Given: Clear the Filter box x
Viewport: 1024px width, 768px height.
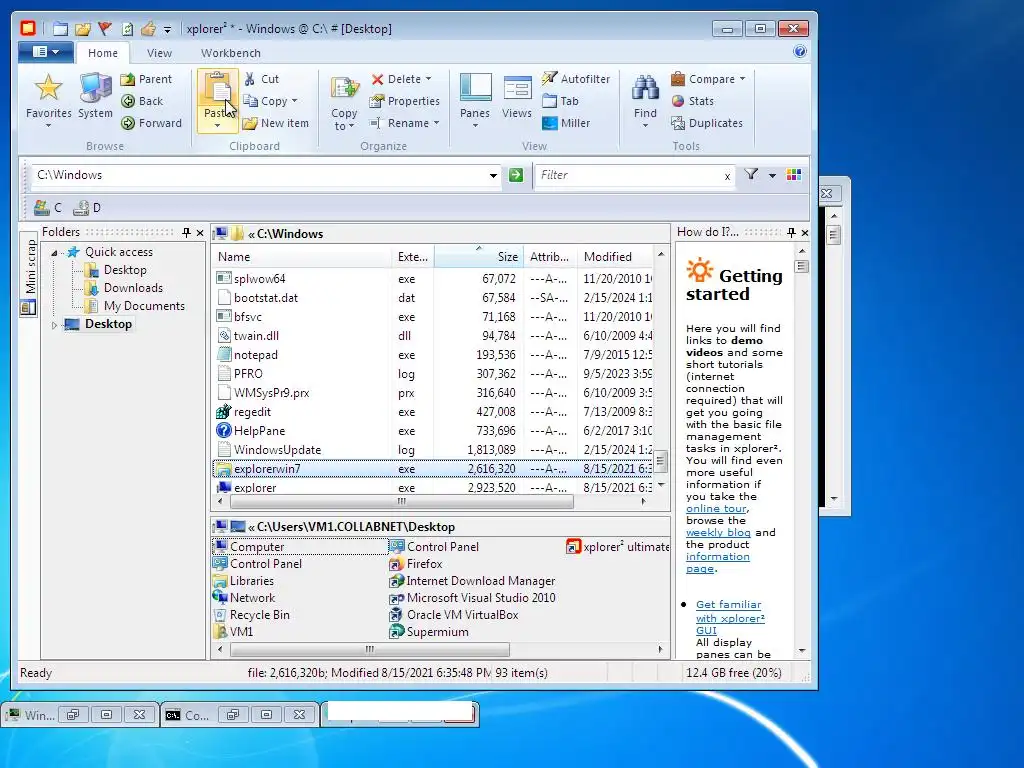Looking at the screenshot, I should pos(727,176).
